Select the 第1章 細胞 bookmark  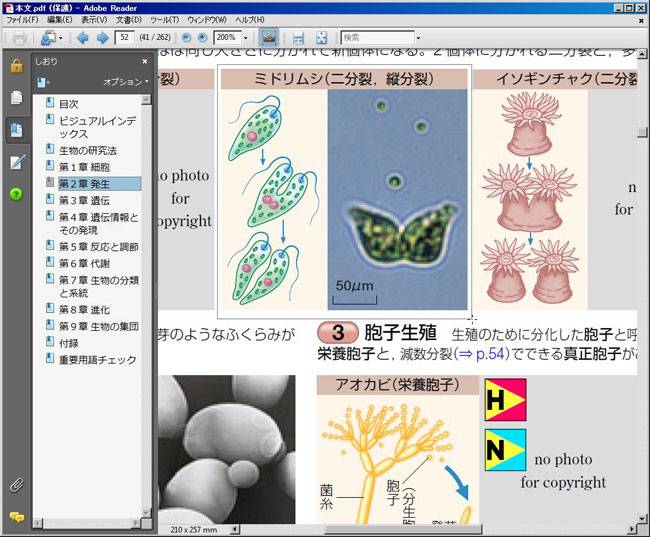coord(84,167)
